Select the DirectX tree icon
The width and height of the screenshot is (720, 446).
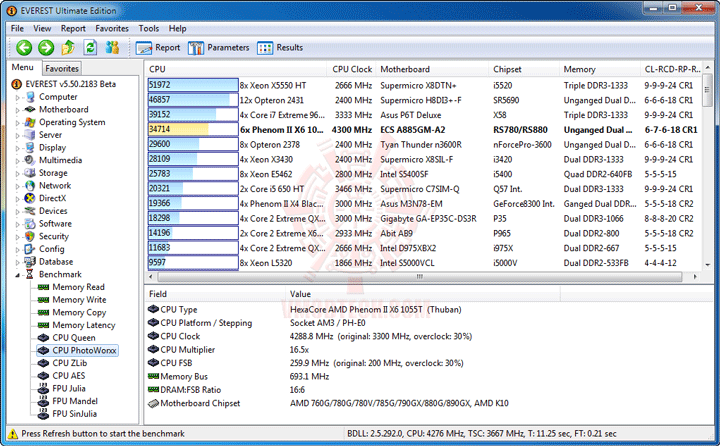point(30,198)
